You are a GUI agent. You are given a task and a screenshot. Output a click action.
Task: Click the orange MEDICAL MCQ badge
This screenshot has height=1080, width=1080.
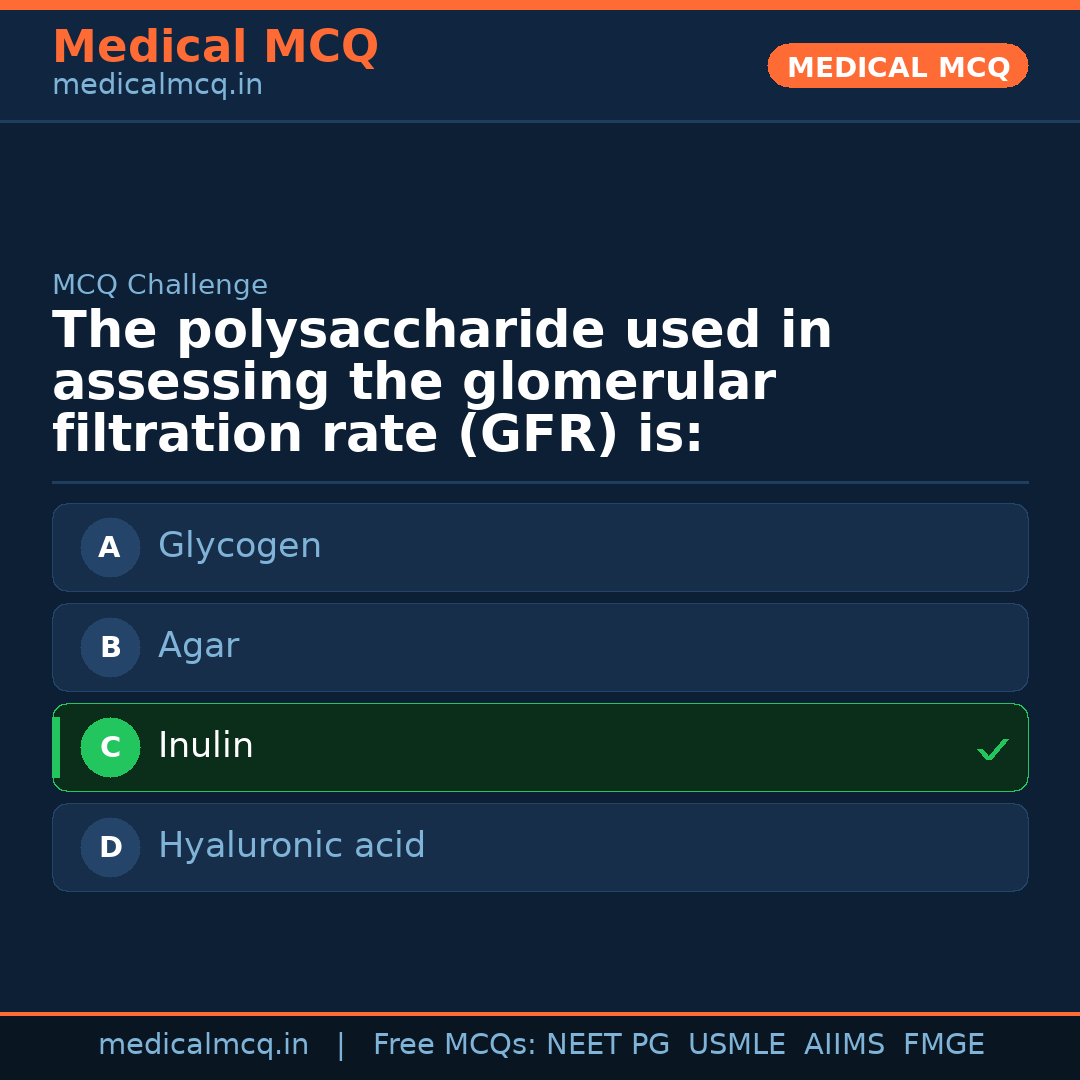898,66
